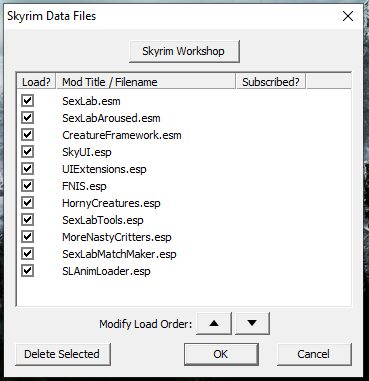
Task: Close the Skyrim Data Files dialog
Action: click(348, 16)
